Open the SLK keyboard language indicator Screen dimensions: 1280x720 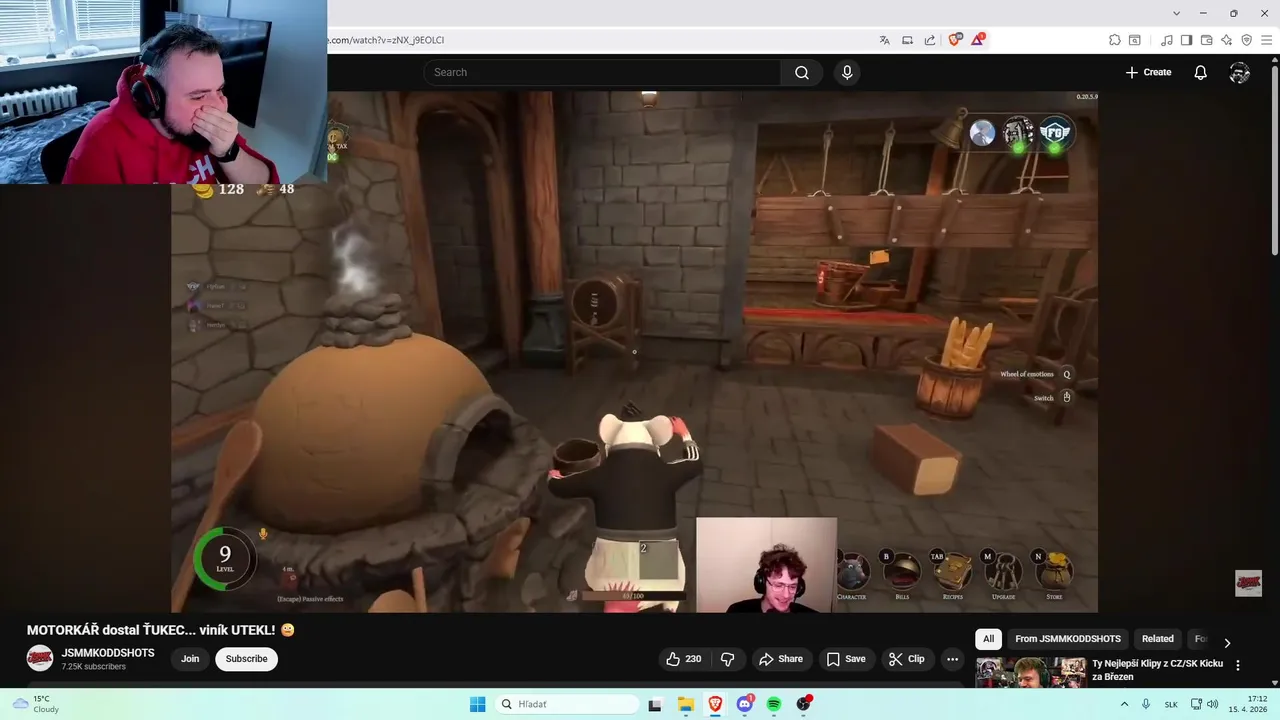(x=1171, y=704)
